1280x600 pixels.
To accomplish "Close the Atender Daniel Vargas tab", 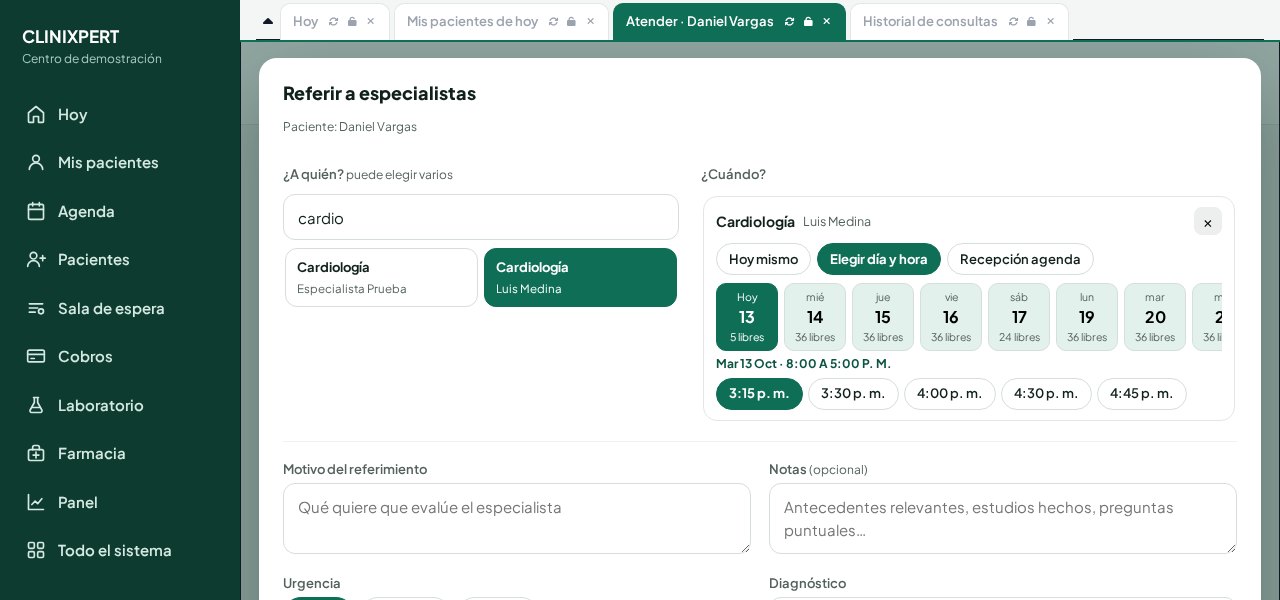I will click(x=827, y=21).
